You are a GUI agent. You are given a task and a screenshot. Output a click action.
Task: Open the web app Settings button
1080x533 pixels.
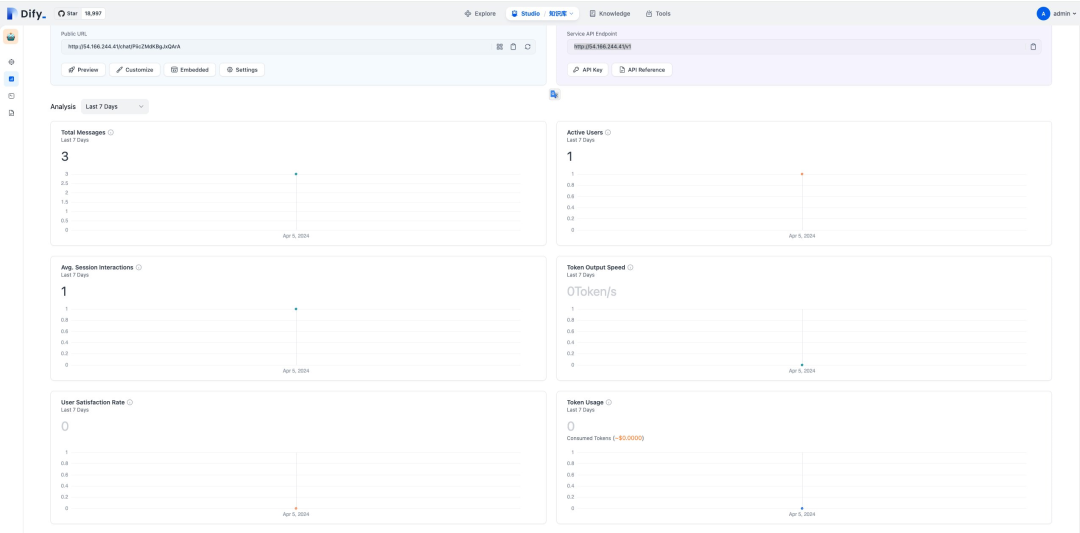[242, 70]
